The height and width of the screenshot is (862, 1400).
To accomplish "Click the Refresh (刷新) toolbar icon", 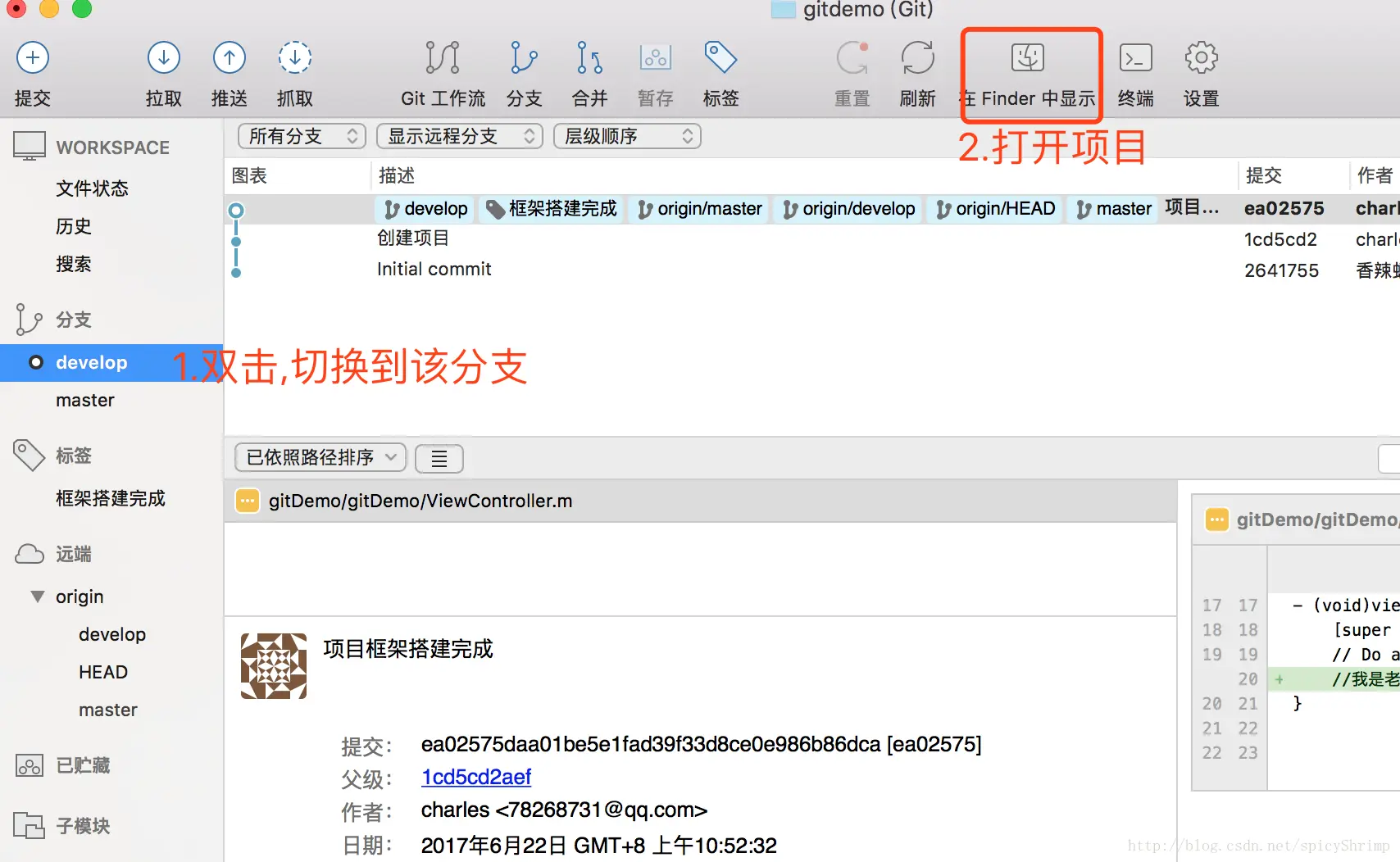I will point(918,57).
